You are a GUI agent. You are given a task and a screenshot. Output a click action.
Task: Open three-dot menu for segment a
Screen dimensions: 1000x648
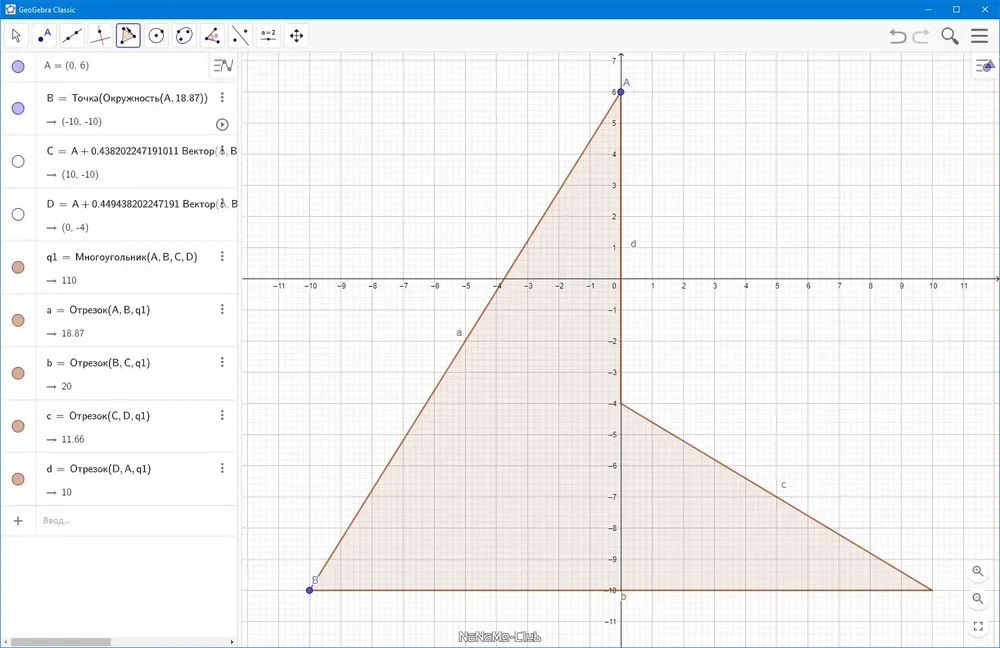pyautogui.click(x=222, y=309)
